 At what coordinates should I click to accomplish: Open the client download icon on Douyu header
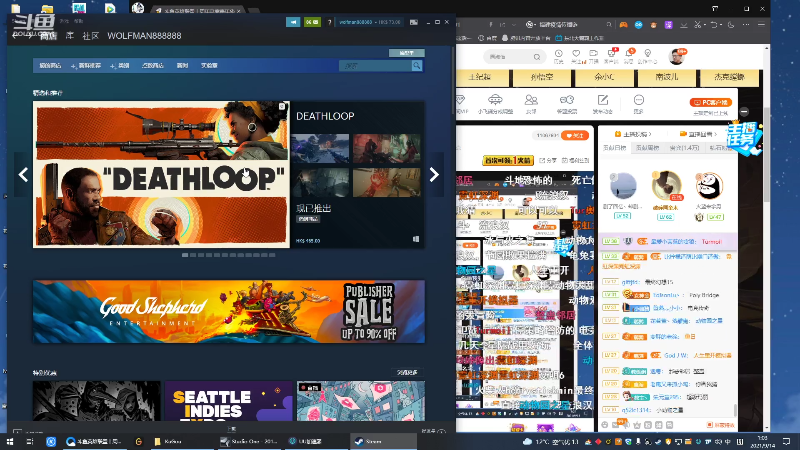pyautogui.click(x=611, y=56)
